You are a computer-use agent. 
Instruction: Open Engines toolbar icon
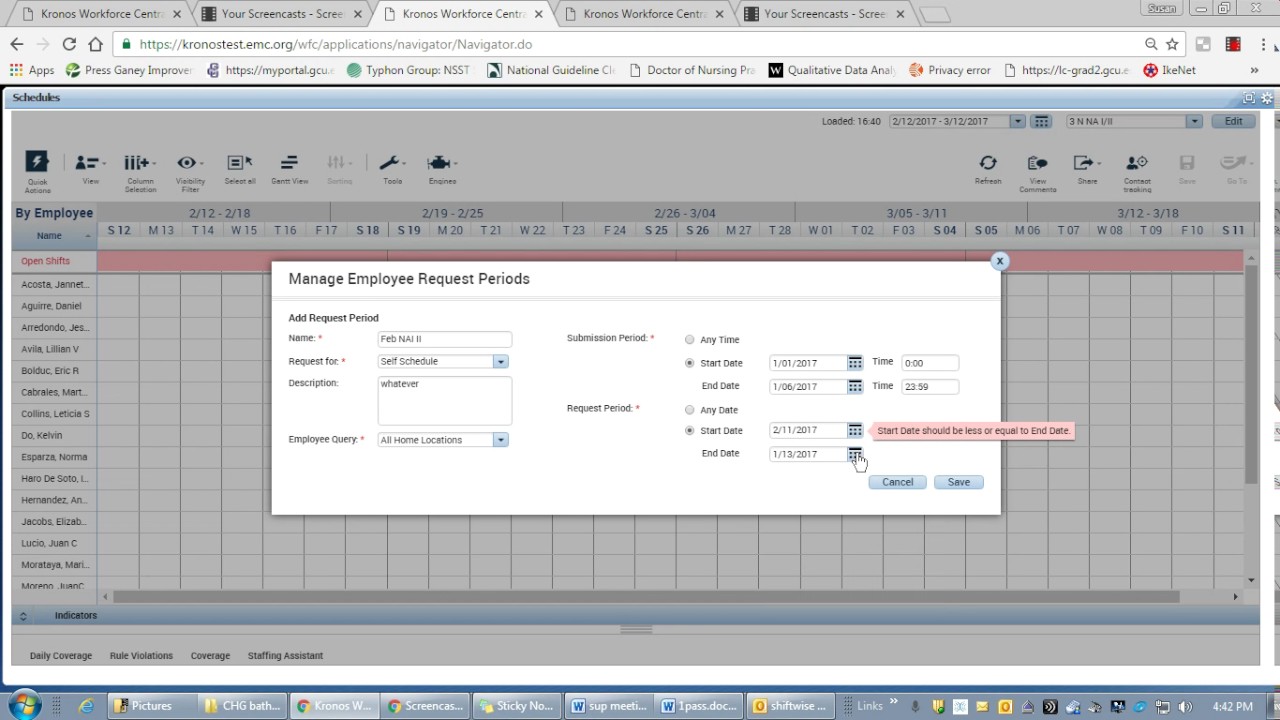[x=440, y=163]
